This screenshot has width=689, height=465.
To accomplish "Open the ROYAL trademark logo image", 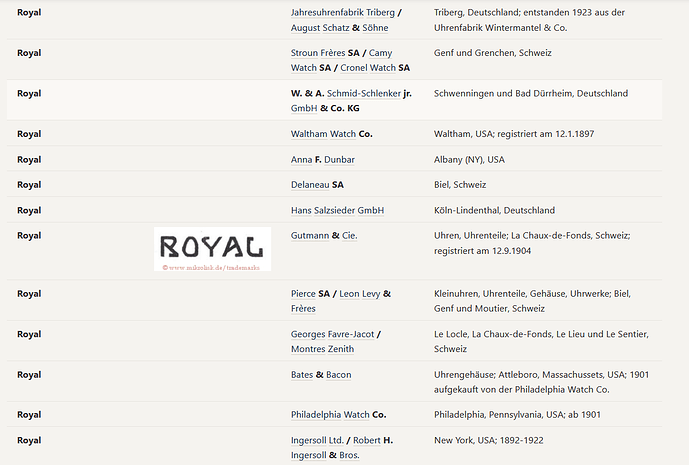I will coord(212,249).
